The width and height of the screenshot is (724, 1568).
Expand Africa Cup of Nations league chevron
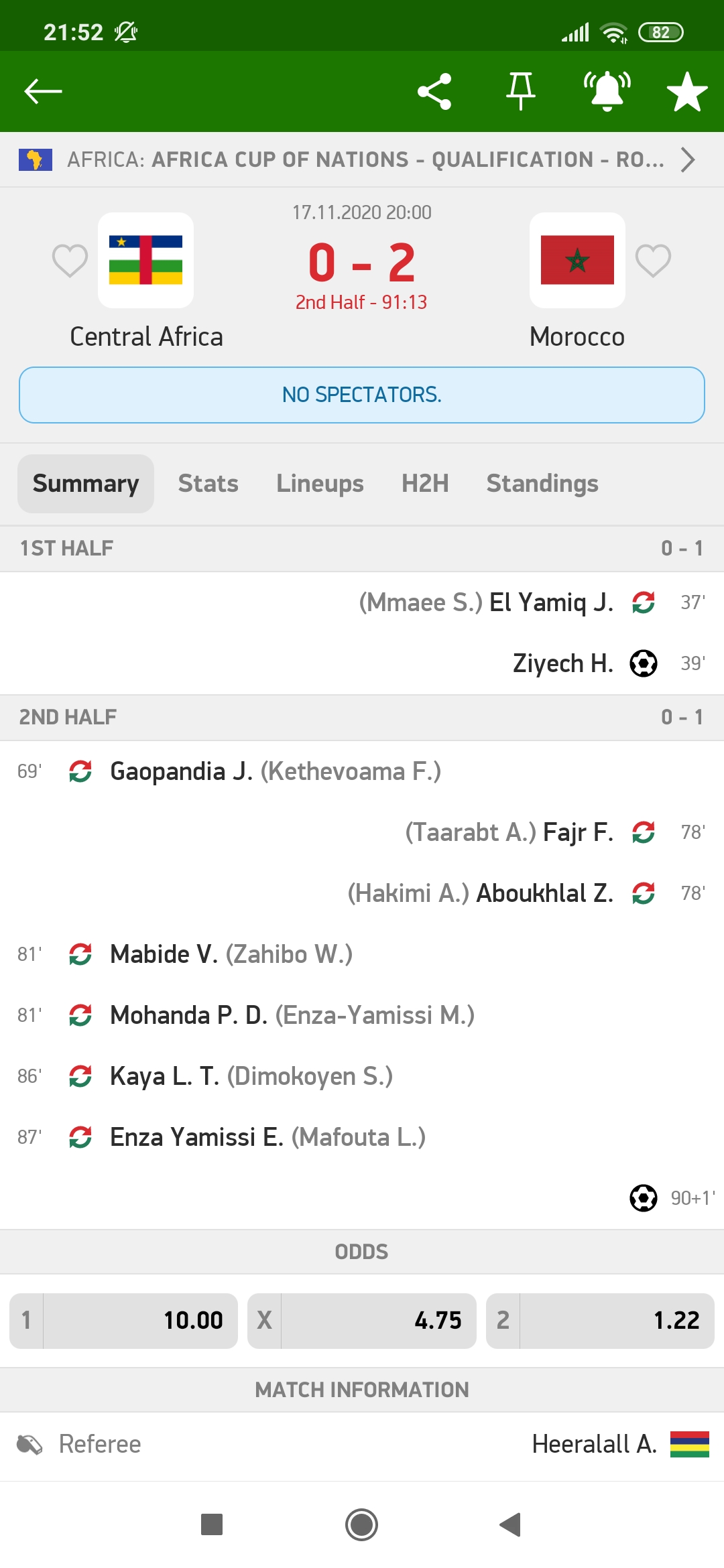688,159
